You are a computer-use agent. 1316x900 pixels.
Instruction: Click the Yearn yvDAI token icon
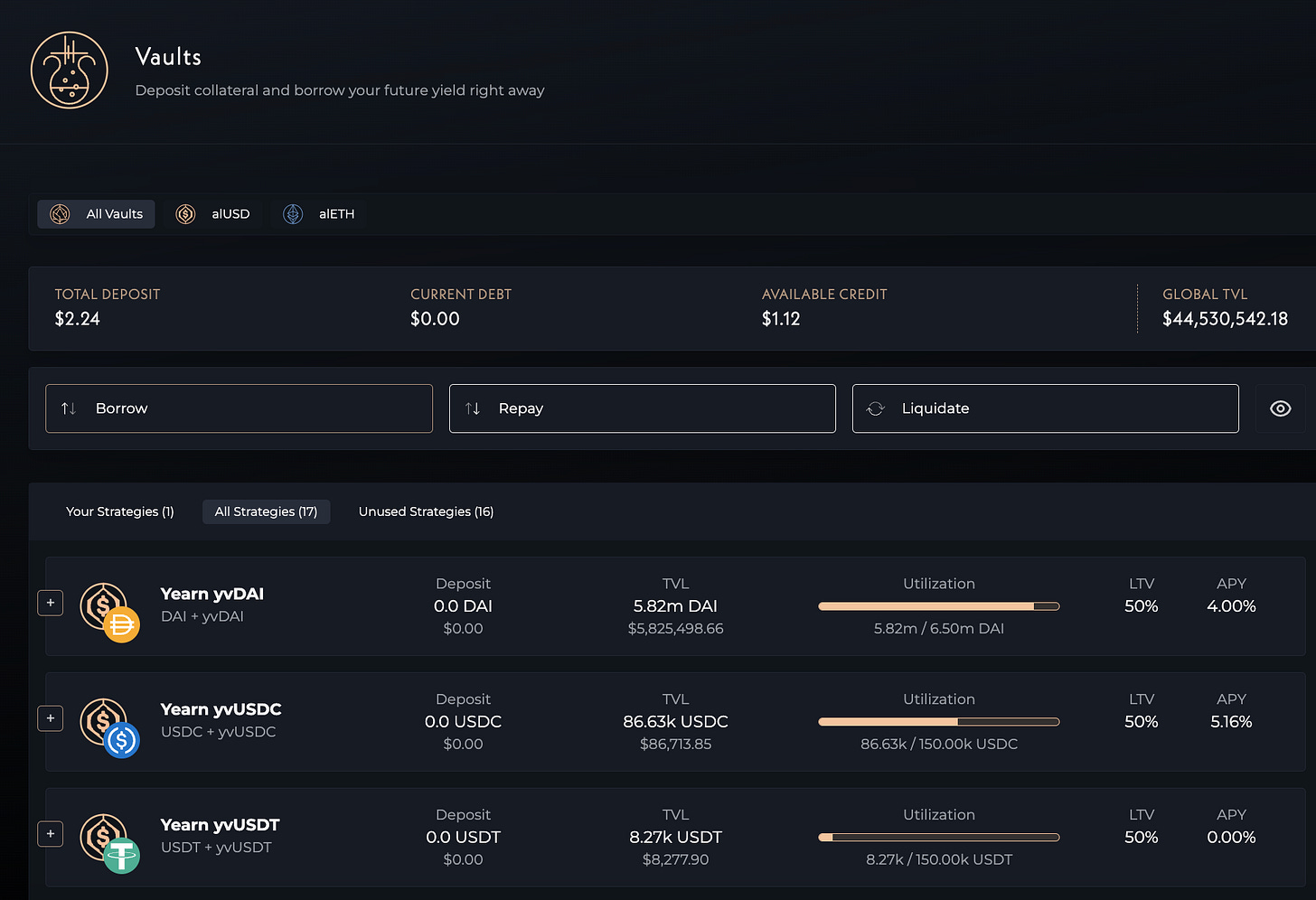pyautogui.click(x=109, y=613)
